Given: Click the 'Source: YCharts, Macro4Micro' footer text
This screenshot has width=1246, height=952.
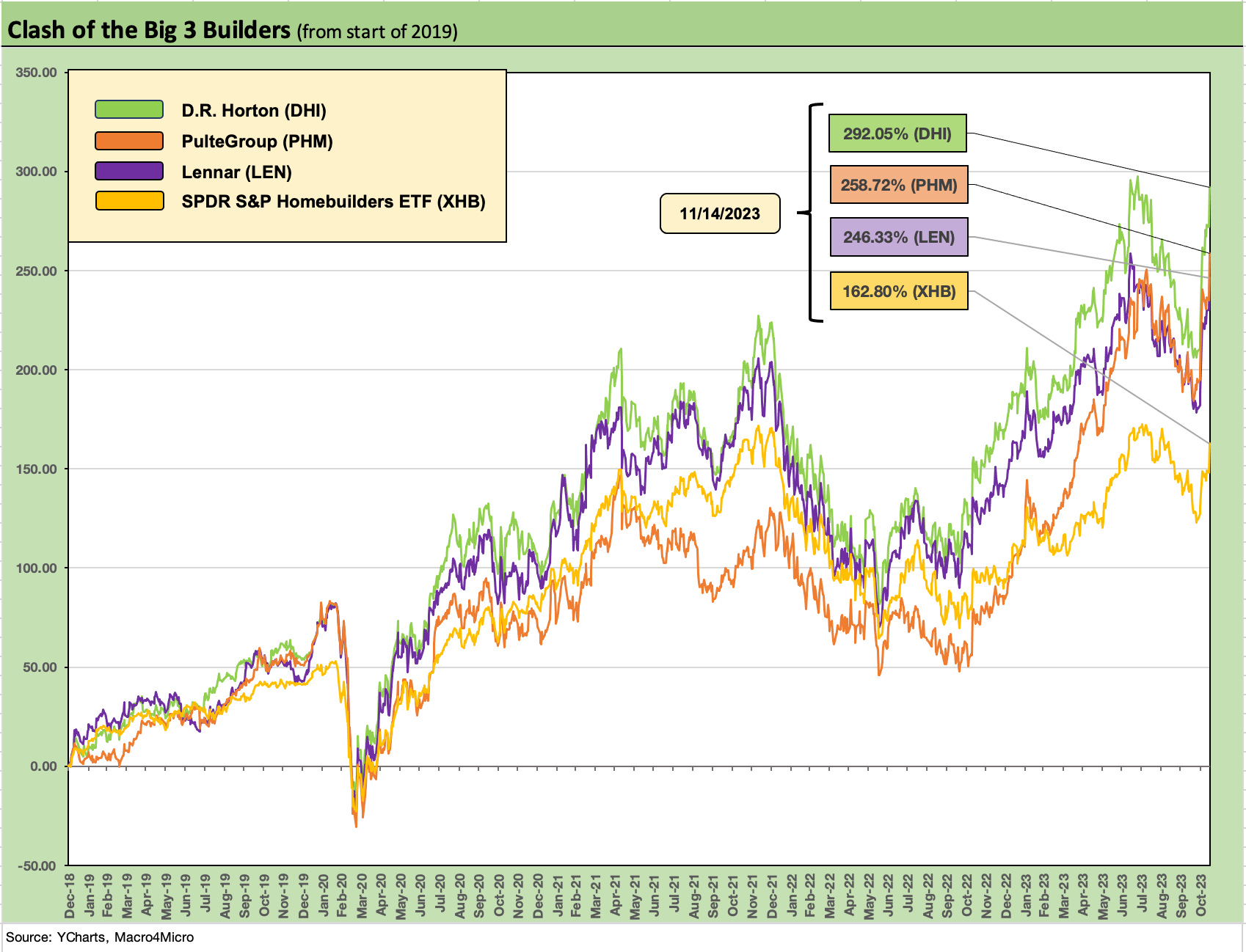Looking at the screenshot, I should pyautogui.click(x=100, y=937).
